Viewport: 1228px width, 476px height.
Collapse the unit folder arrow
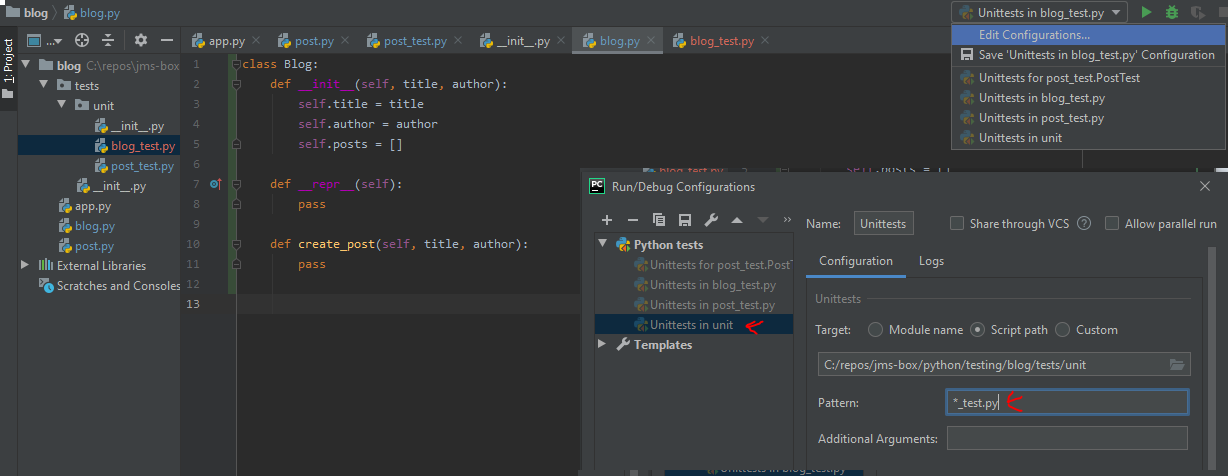62,106
